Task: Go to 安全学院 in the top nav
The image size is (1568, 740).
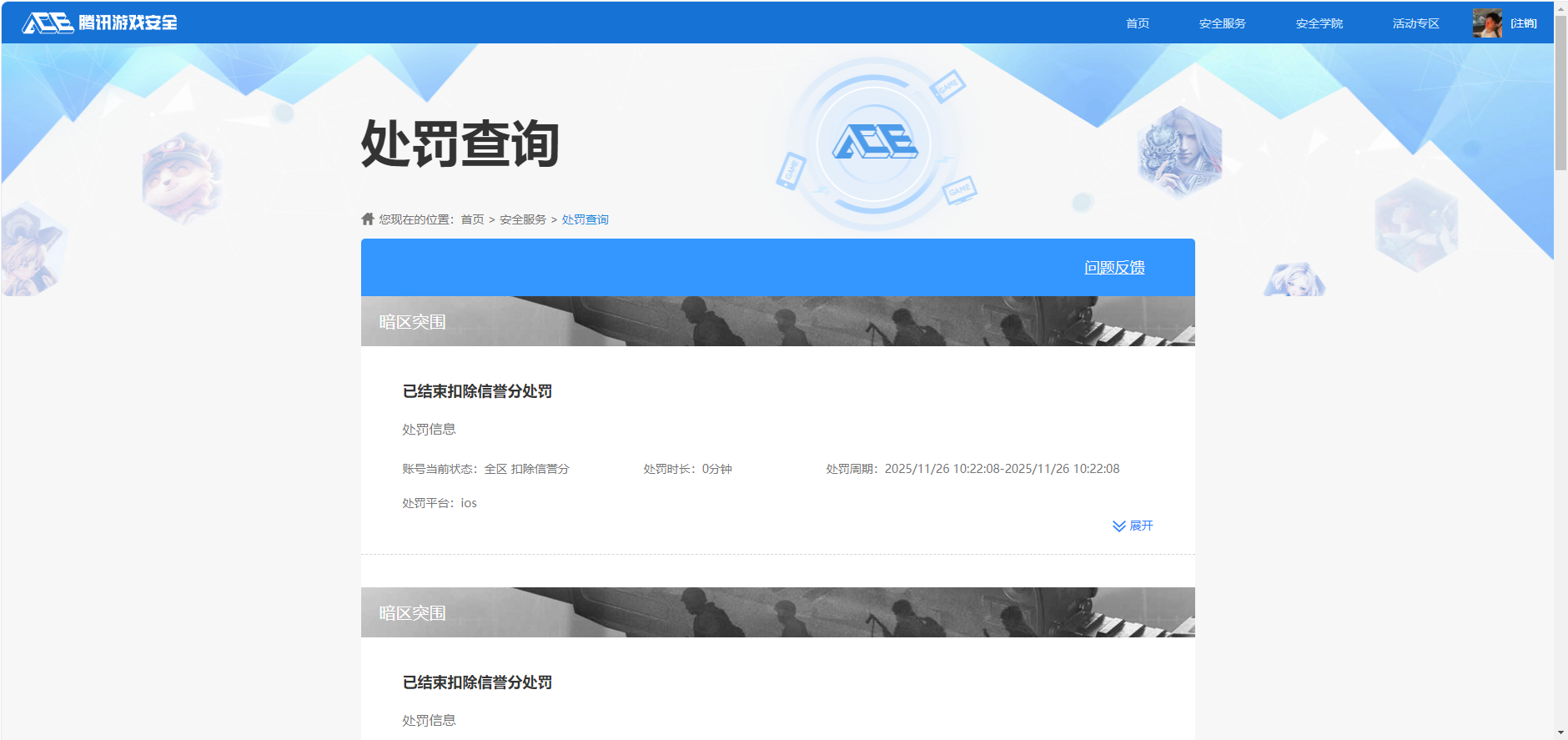Action: click(x=1319, y=23)
